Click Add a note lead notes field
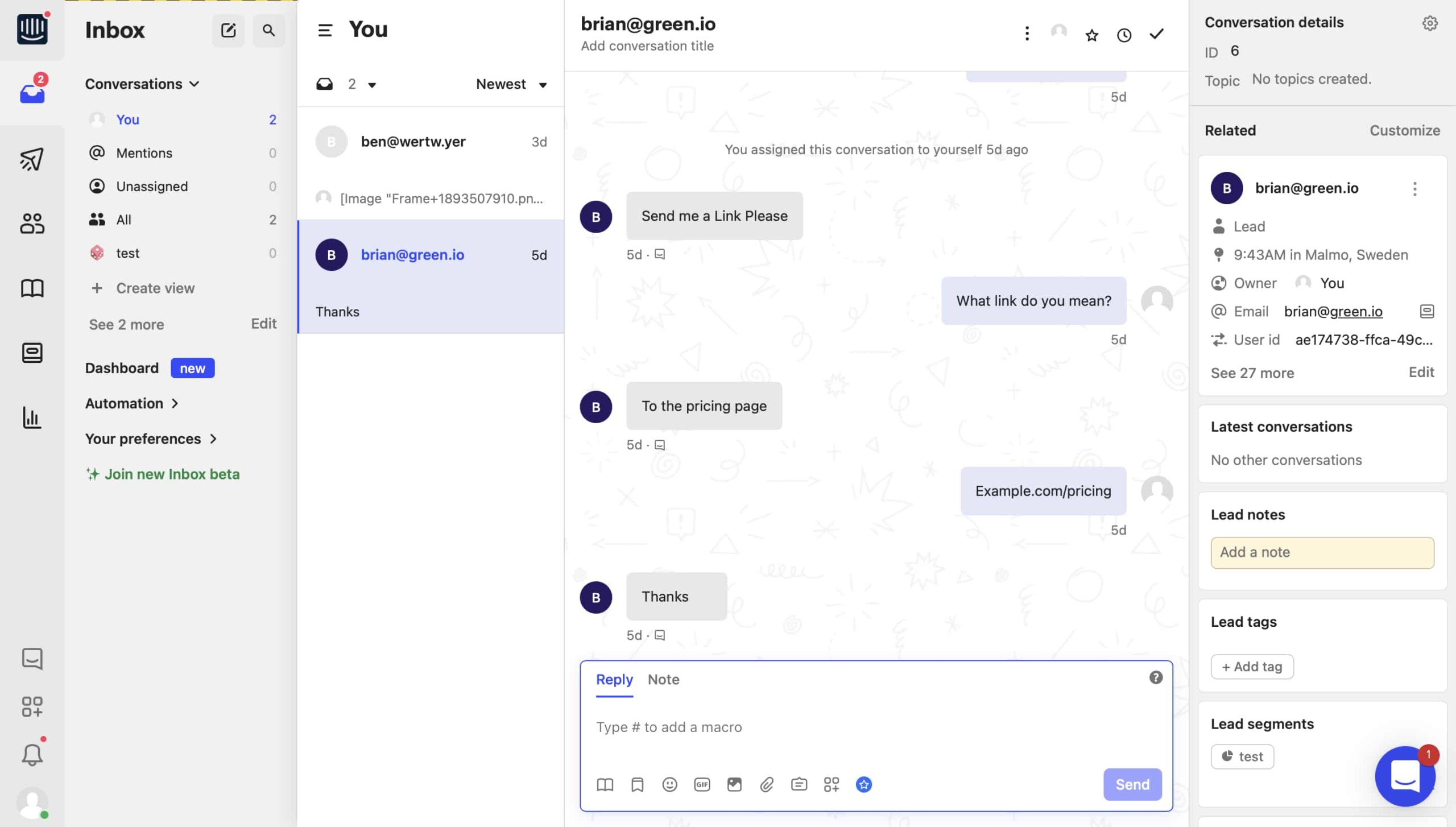The image size is (1456, 827). coord(1322,552)
